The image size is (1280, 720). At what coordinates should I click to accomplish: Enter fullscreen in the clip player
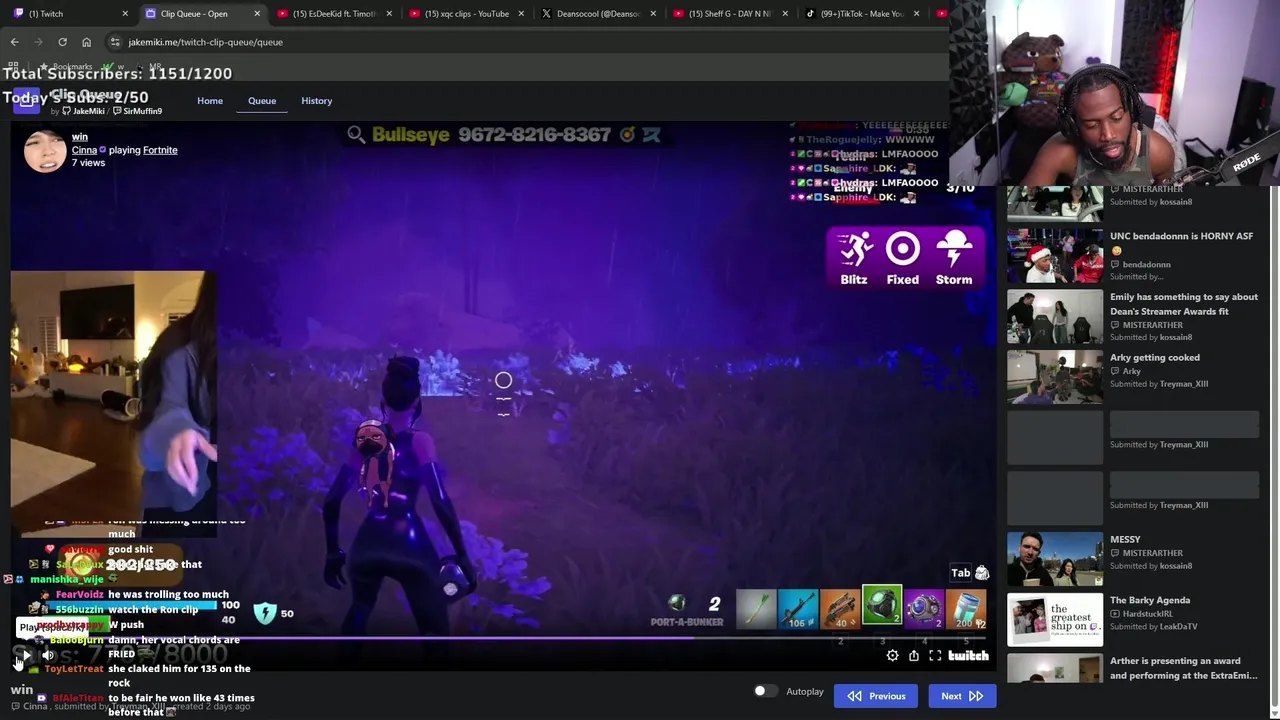point(935,656)
